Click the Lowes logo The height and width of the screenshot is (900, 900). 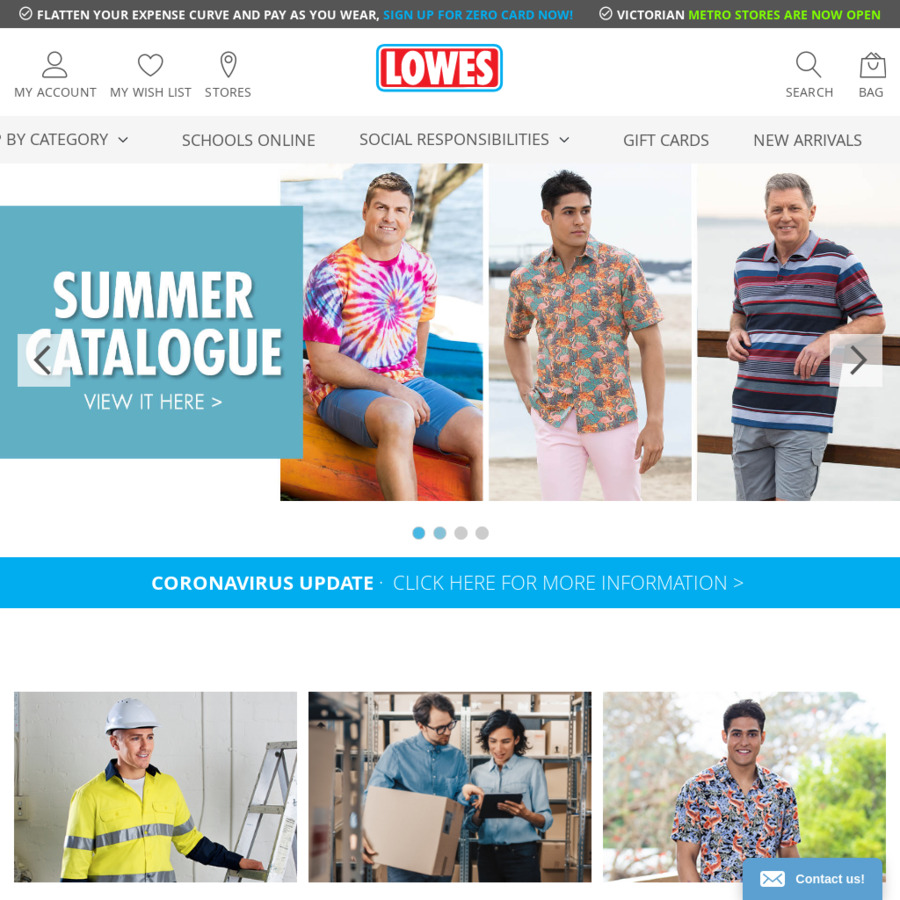pos(439,68)
